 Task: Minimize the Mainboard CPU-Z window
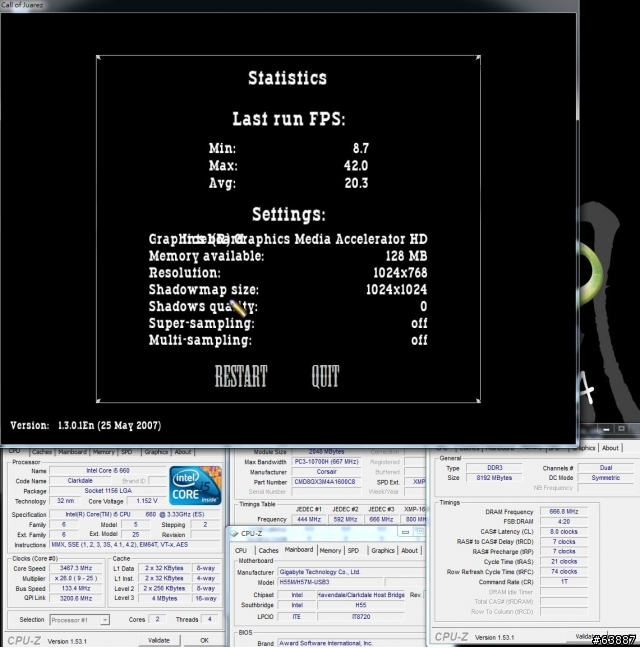(x=405, y=532)
